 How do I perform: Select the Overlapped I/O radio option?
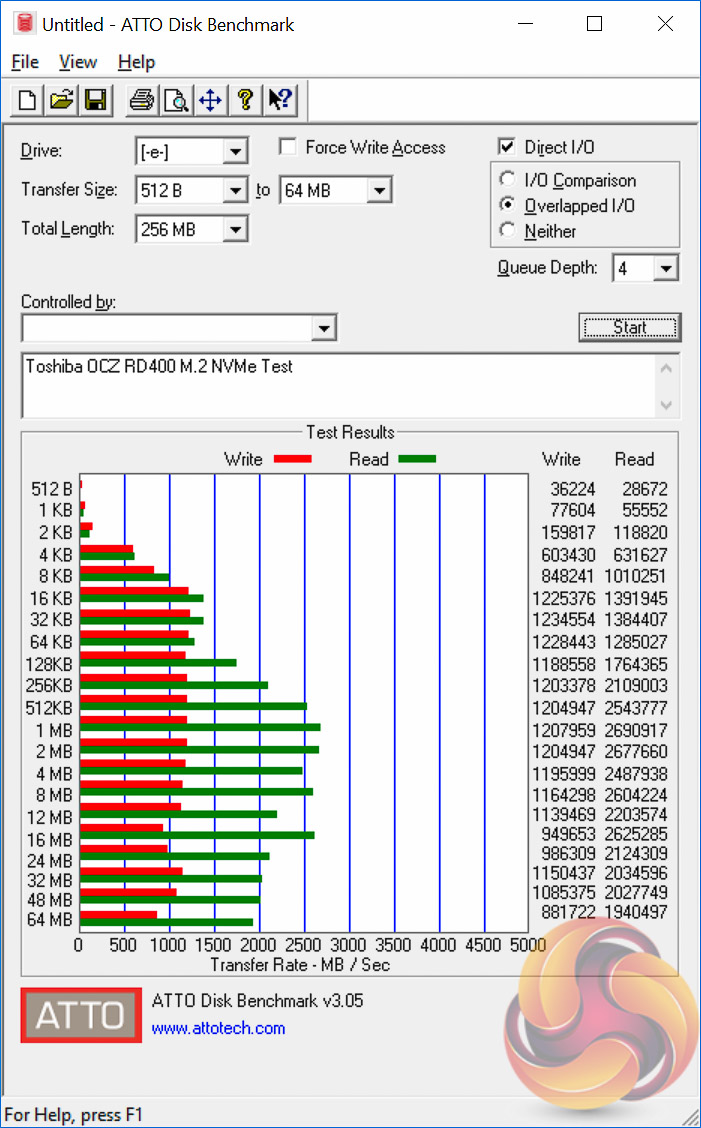507,205
